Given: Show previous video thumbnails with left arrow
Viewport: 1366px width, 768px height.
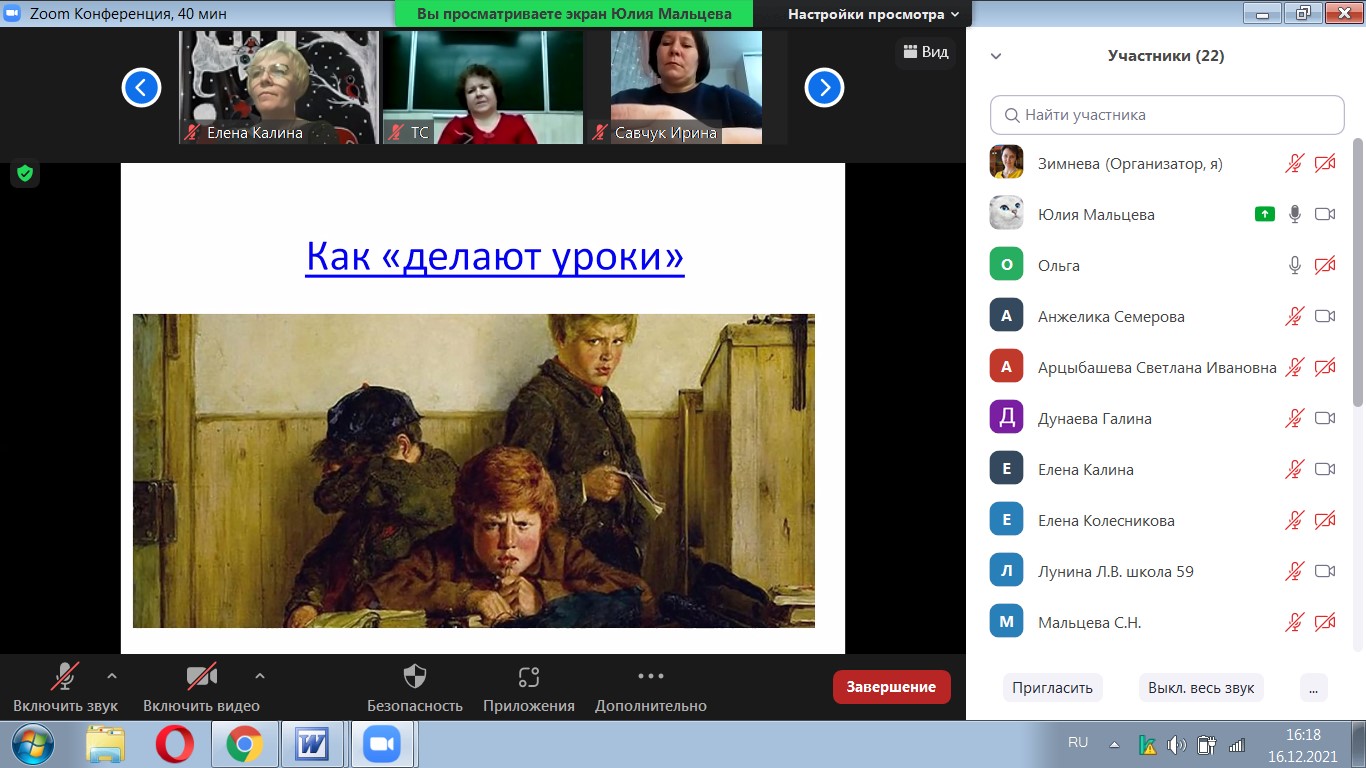Looking at the screenshot, I should [141, 88].
